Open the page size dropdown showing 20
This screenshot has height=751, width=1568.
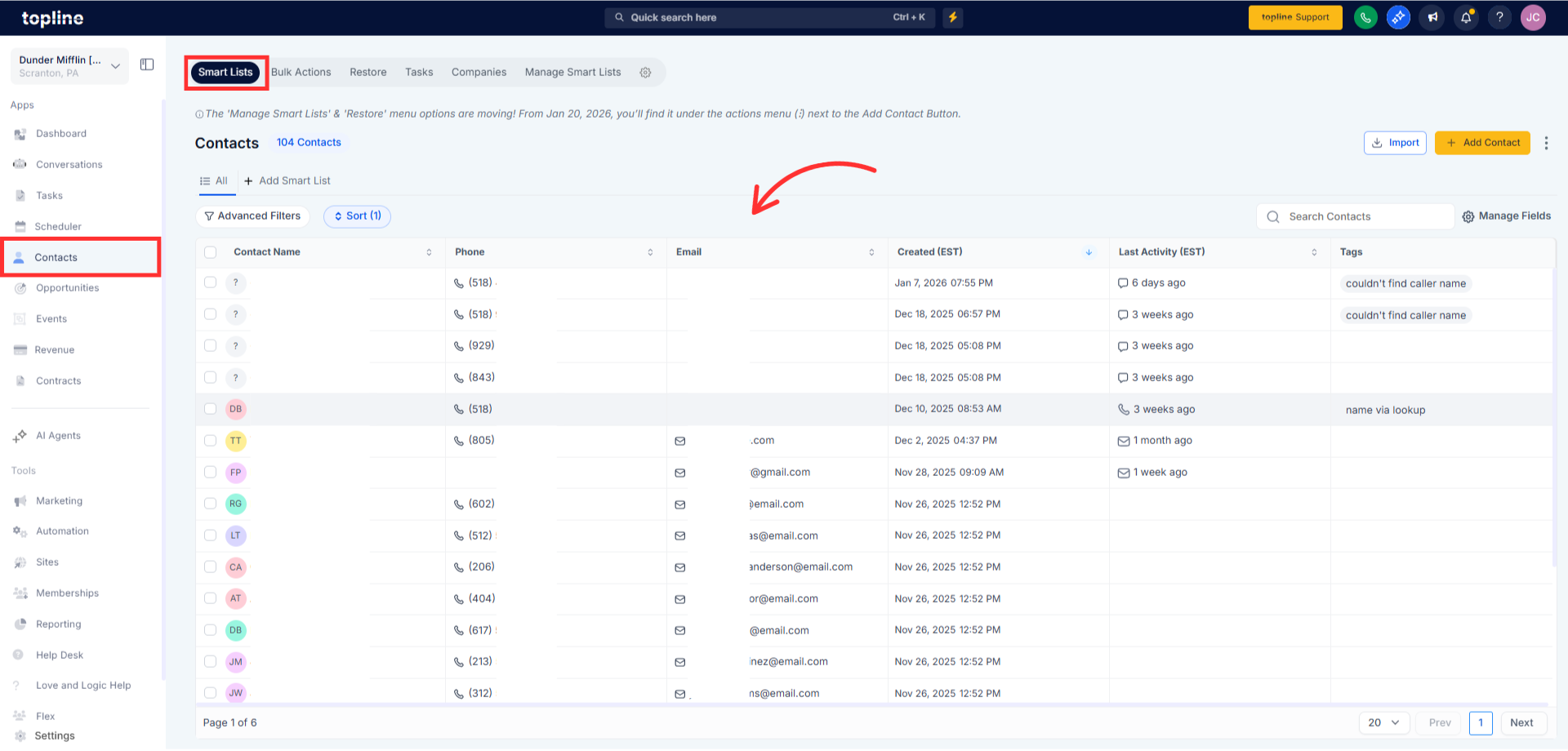click(1383, 722)
